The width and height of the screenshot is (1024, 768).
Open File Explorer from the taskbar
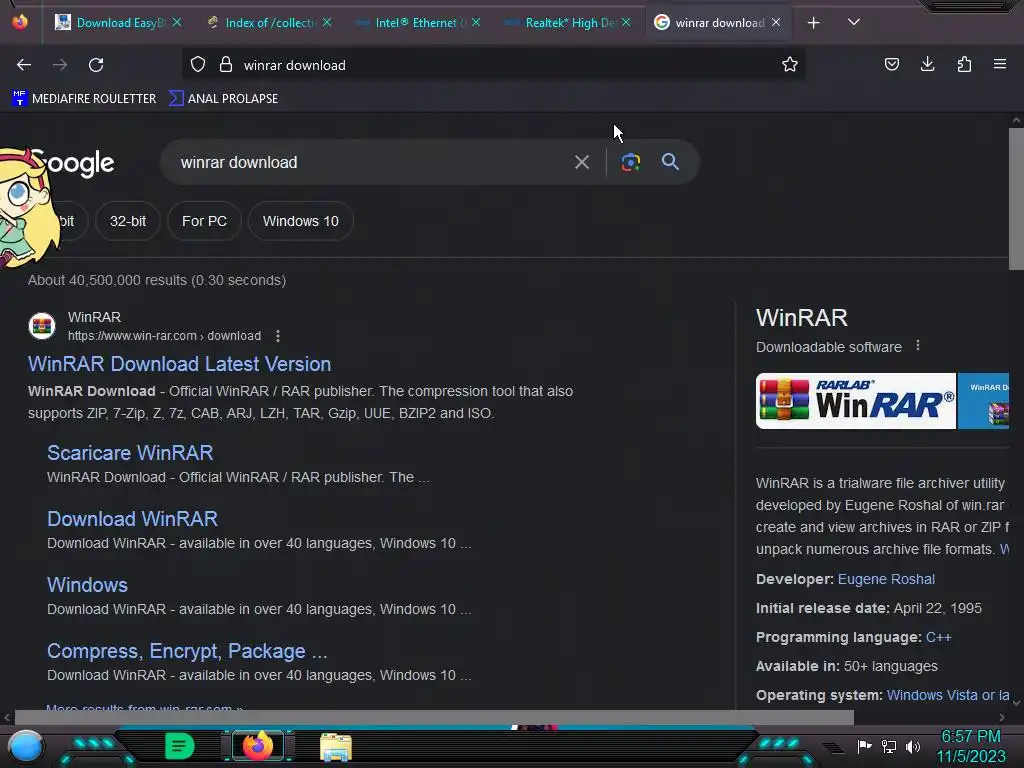(336, 747)
